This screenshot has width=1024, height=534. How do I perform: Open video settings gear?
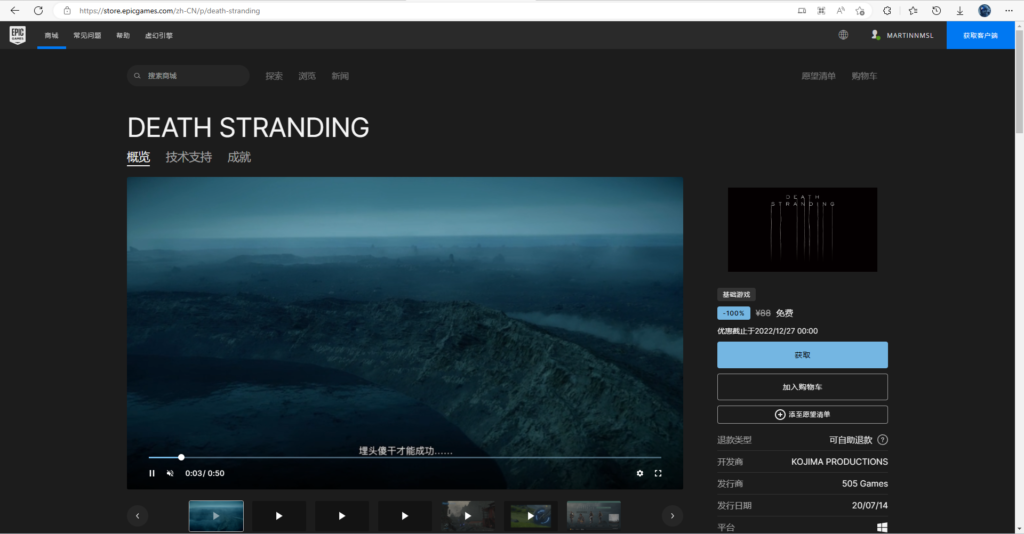coord(640,473)
